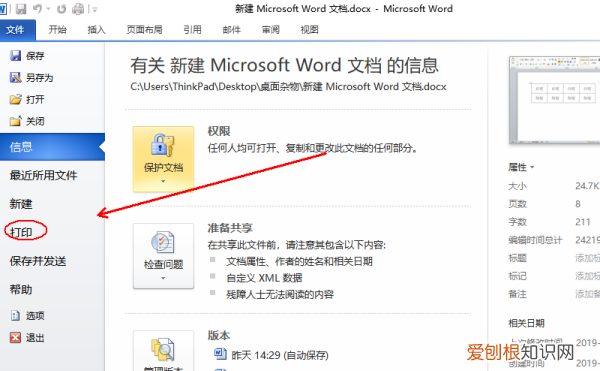This screenshot has width=600, height=371.
Task: Open the 邮件 tab
Action: [232, 29]
